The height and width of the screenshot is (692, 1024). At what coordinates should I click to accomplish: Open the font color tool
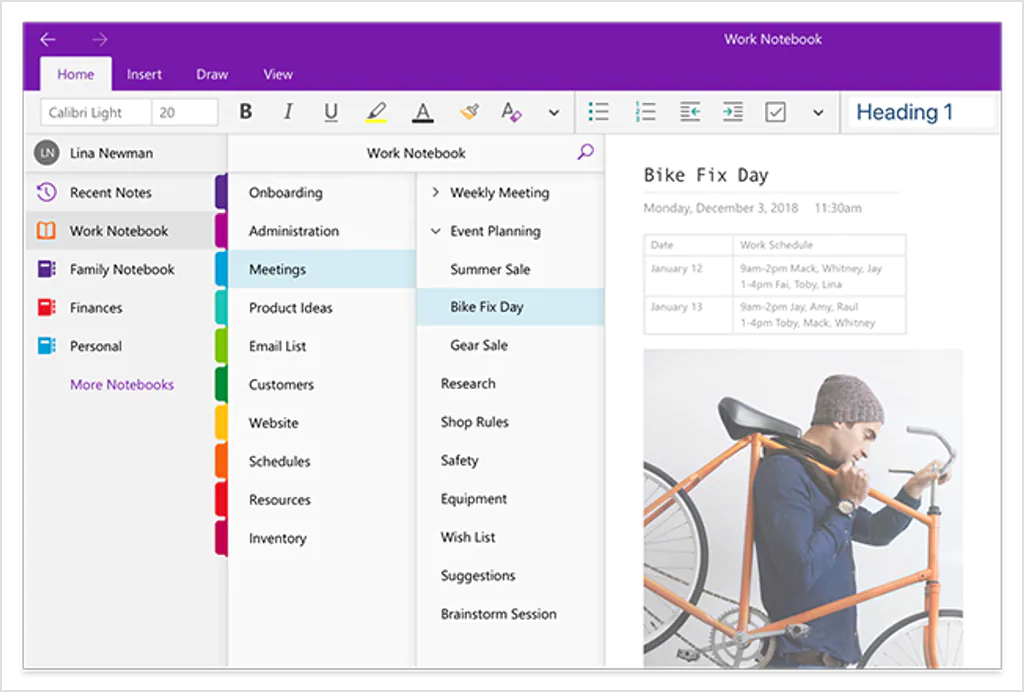(x=422, y=111)
